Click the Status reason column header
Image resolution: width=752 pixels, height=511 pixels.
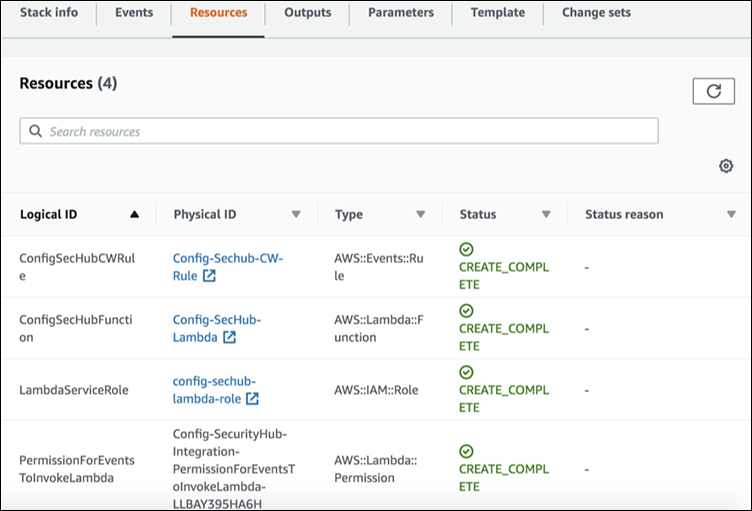624,214
